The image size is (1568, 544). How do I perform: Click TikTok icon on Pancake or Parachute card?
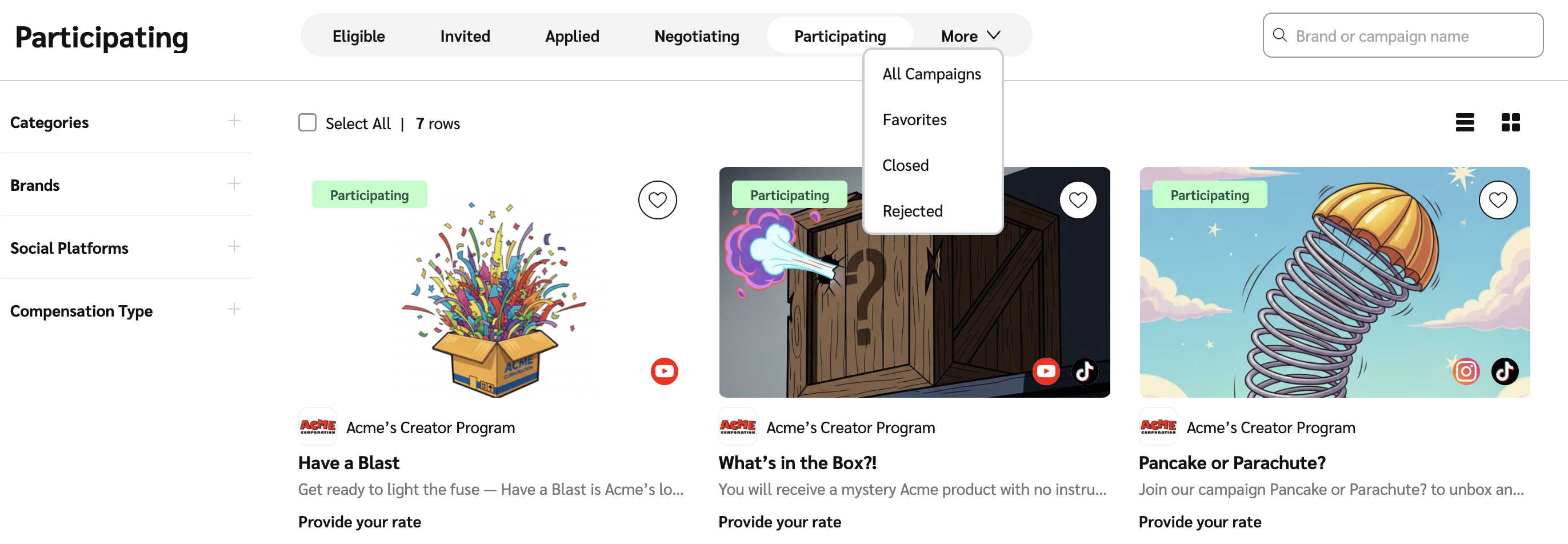click(1504, 371)
